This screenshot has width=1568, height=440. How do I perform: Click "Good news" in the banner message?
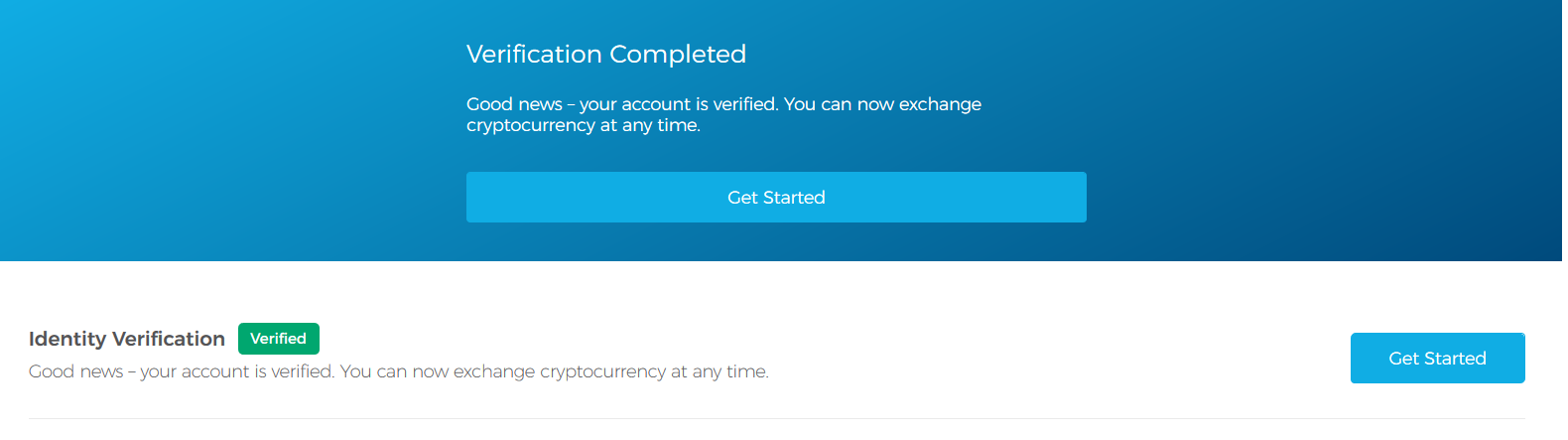pyautogui.click(x=514, y=104)
